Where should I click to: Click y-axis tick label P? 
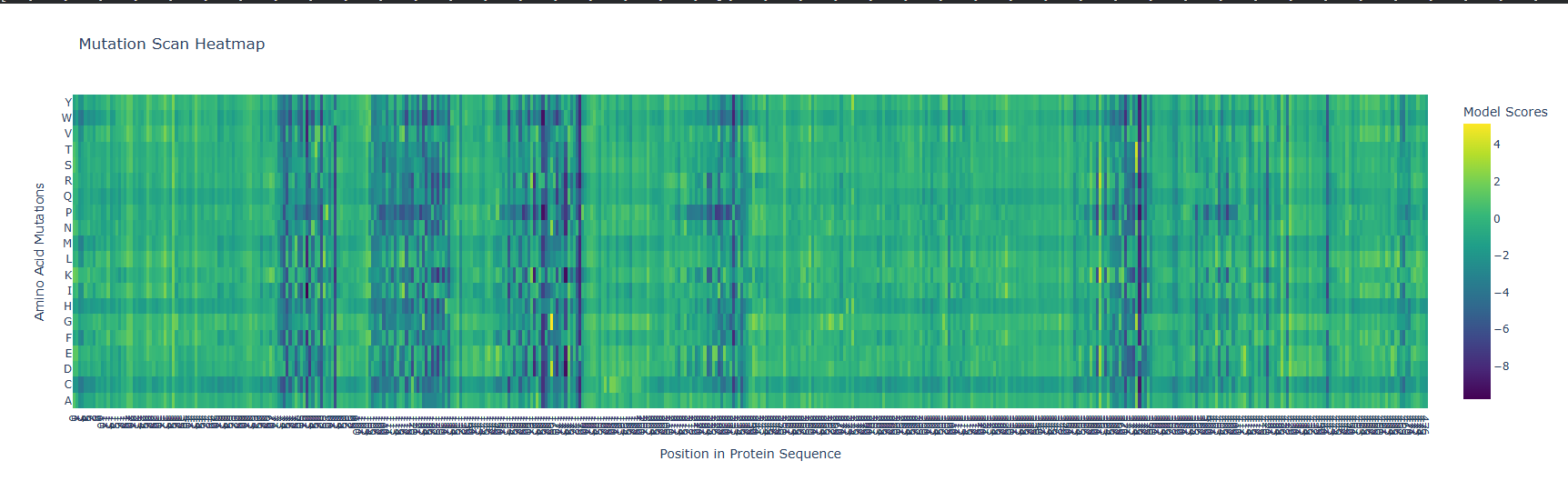tap(67, 213)
